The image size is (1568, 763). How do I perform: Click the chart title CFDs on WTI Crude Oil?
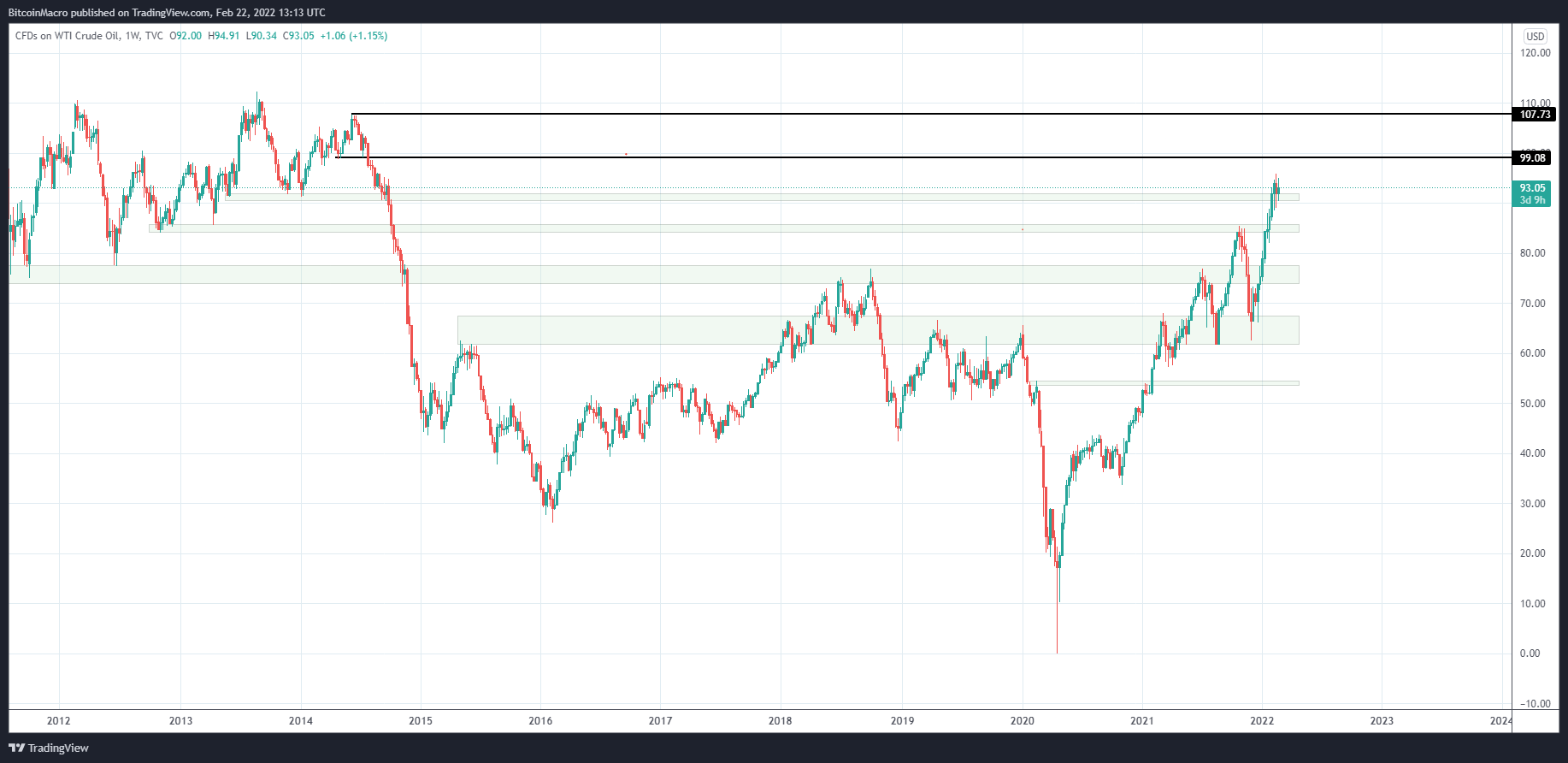[67, 36]
